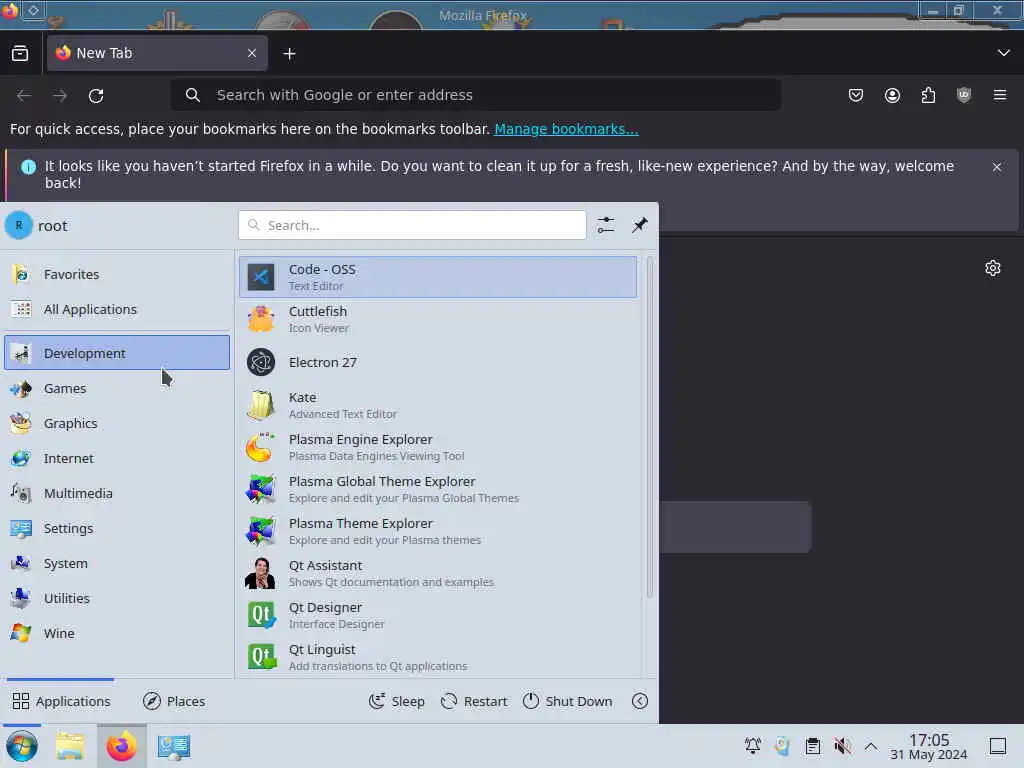
Task: Click the Sleep button
Action: click(x=396, y=701)
